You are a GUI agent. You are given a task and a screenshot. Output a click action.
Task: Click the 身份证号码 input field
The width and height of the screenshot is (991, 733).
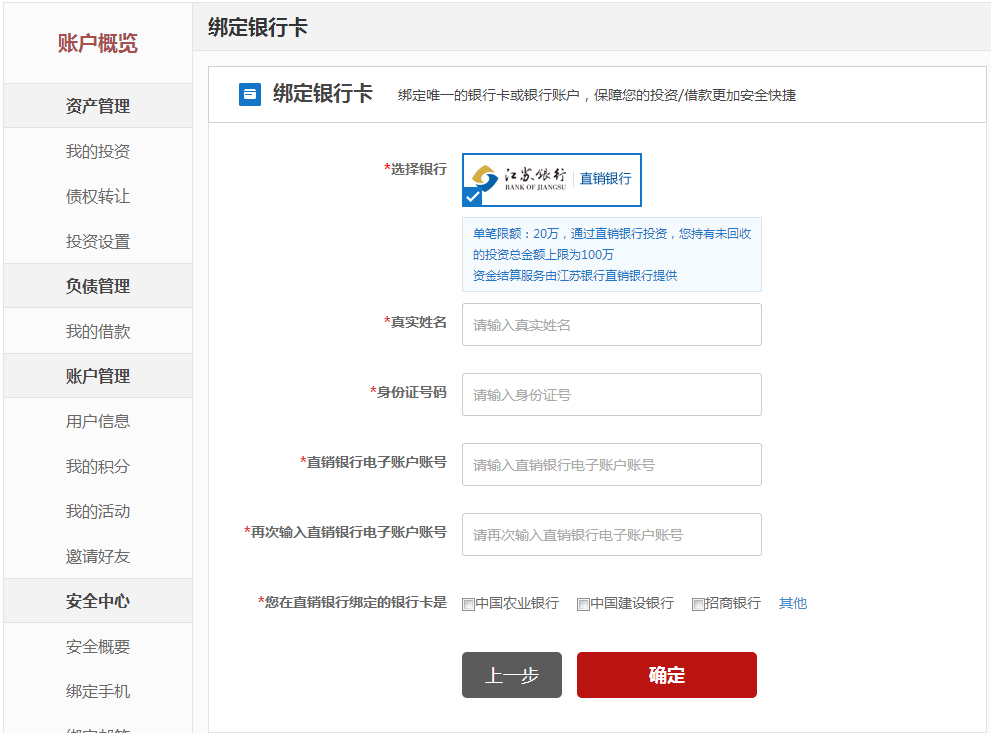point(611,395)
